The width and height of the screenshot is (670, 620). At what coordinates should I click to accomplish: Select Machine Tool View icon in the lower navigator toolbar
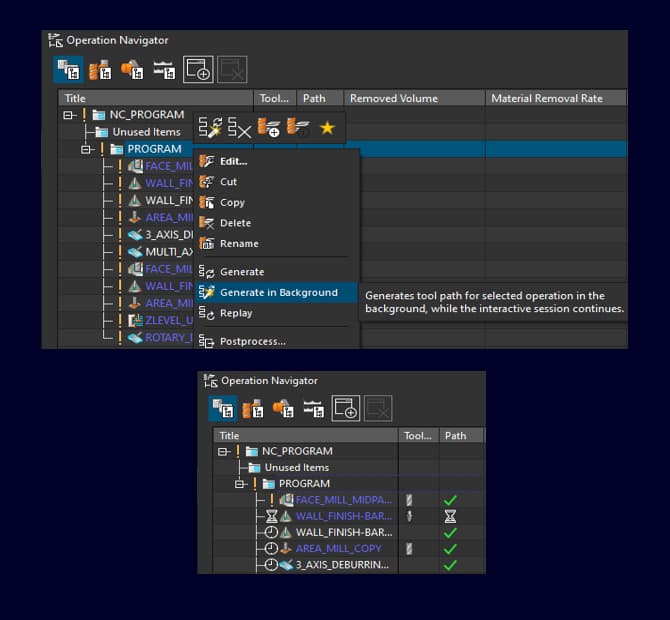point(253,407)
